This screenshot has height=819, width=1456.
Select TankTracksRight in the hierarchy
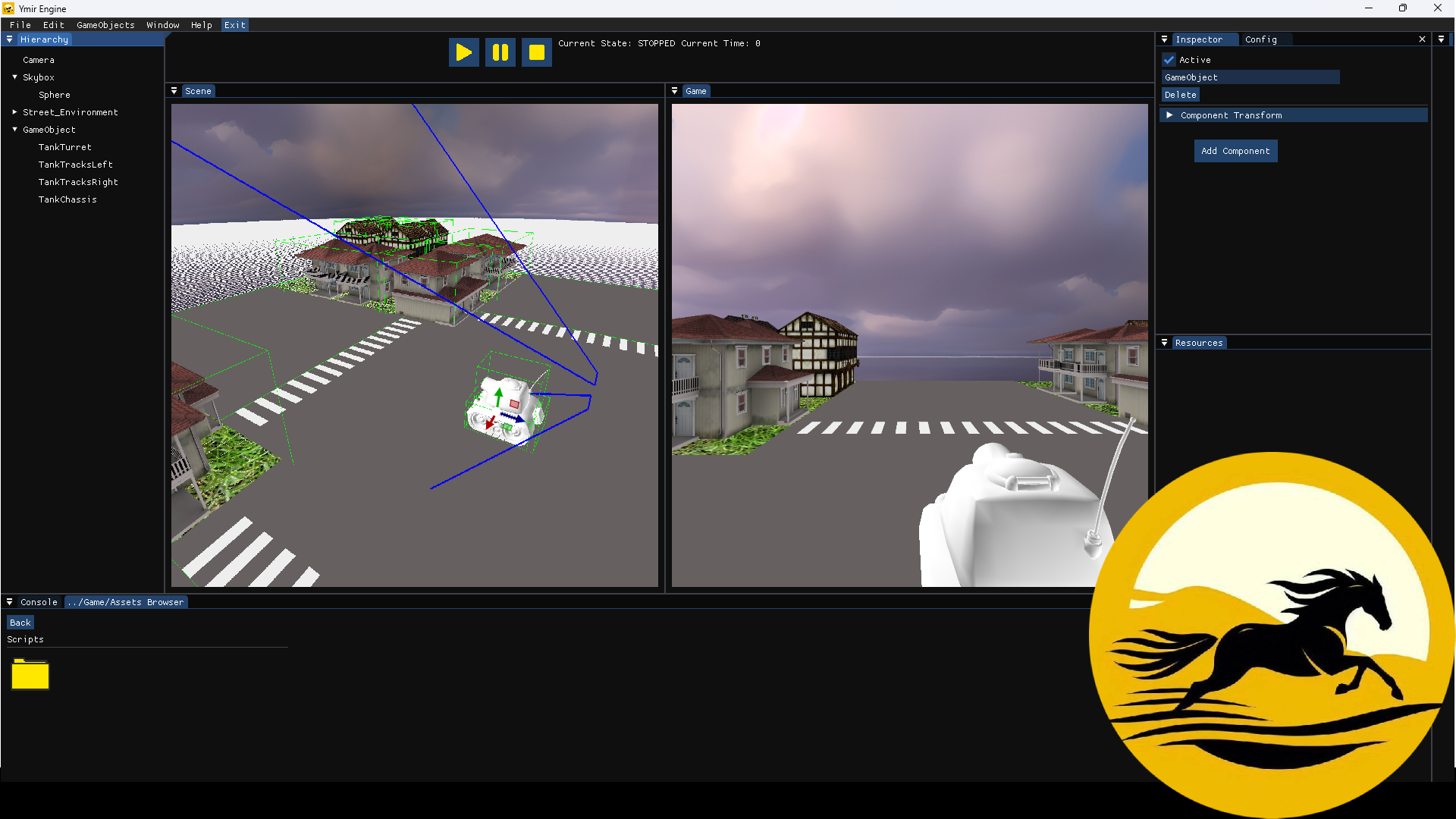pos(78,182)
